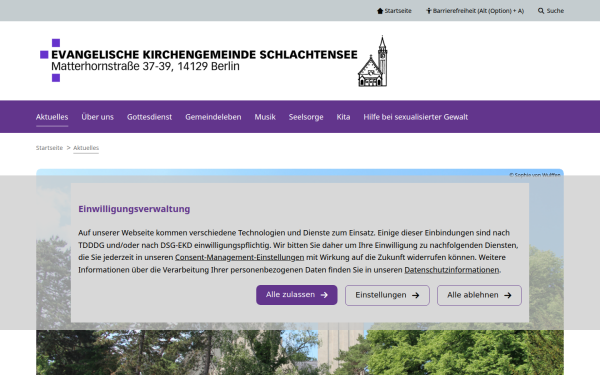This screenshot has width=600, height=375.
Task: Reject all with Alle ablehnen button
Action: [479, 295]
